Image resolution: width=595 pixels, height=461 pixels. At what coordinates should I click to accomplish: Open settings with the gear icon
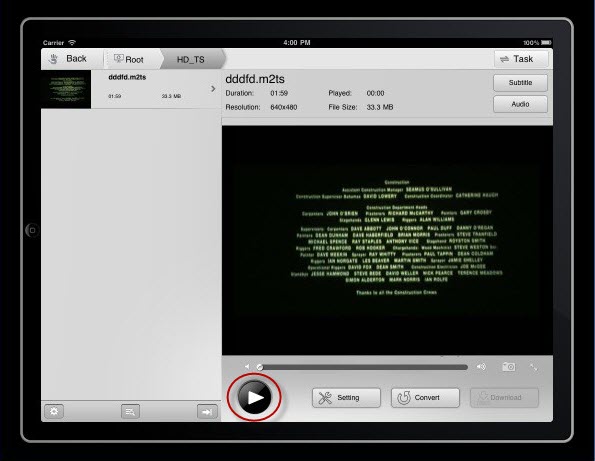click(x=54, y=411)
